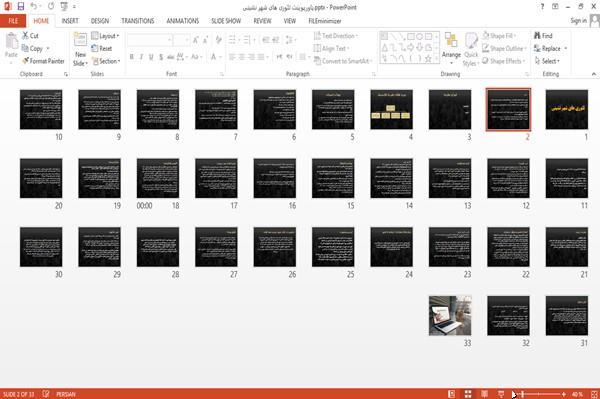Open the Select dropdown in Editing group
The image size is (600, 399).
pyautogui.click(x=547, y=61)
